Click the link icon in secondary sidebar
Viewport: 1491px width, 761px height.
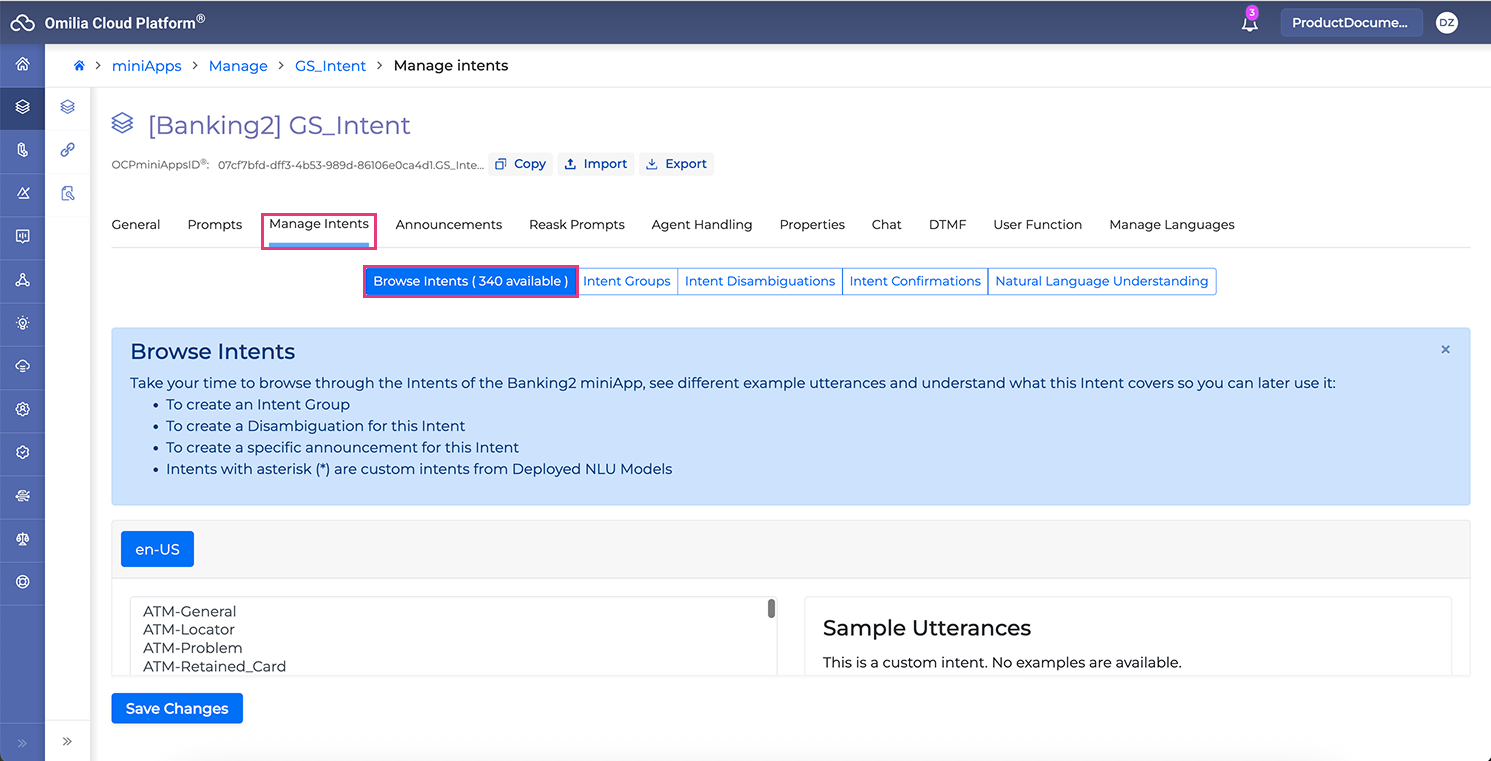68,150
